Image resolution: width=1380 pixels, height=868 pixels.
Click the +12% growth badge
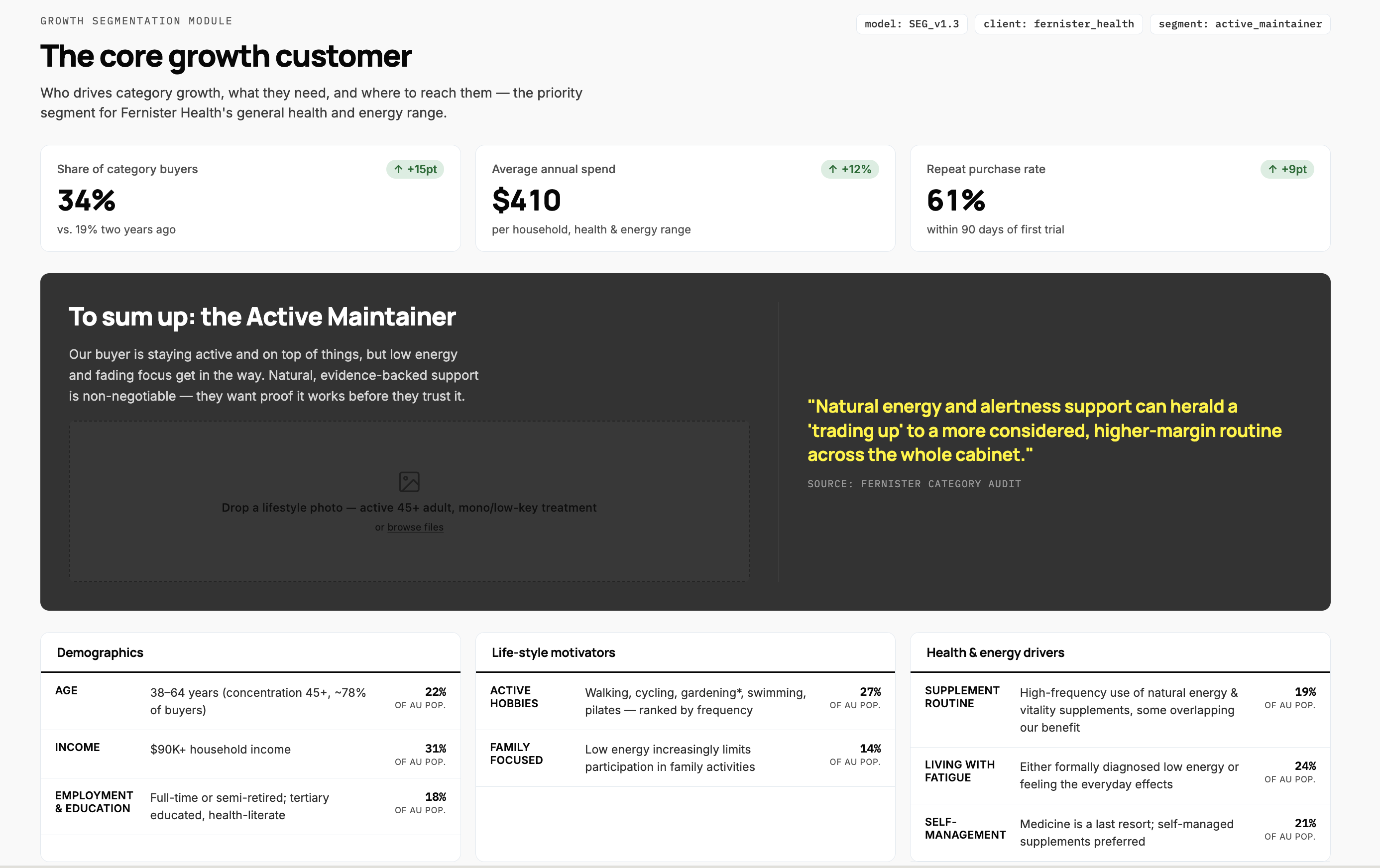850,169
